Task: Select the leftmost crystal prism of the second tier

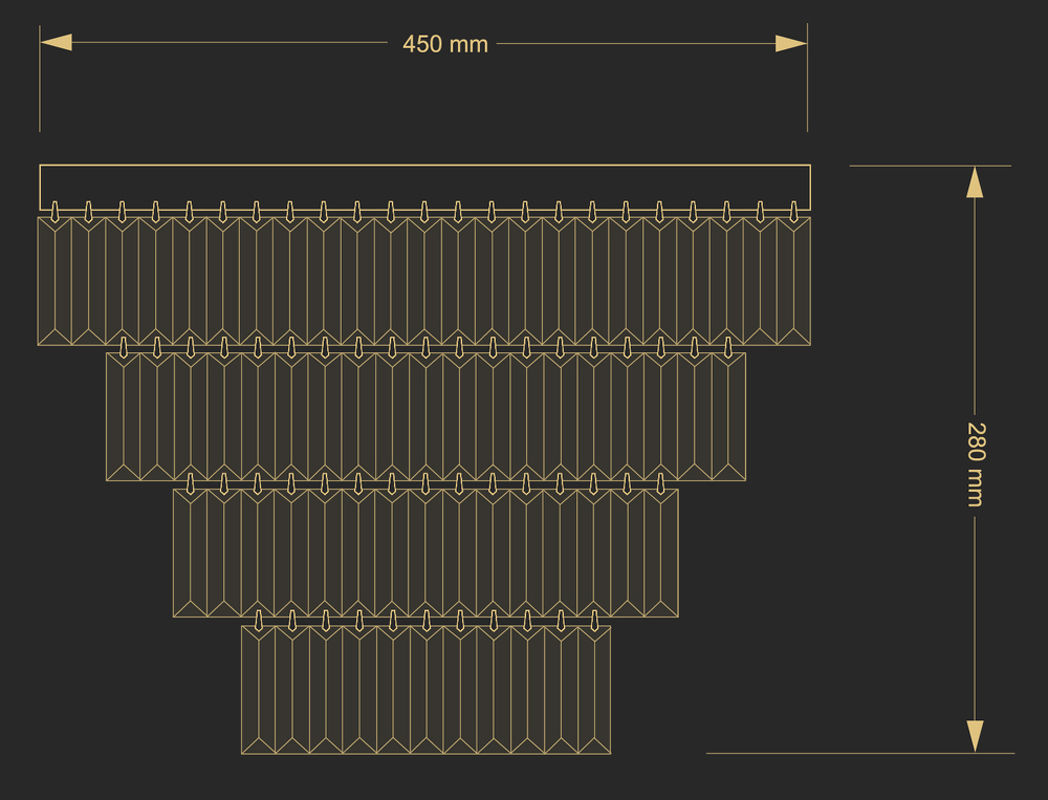Action: point(123,416)
